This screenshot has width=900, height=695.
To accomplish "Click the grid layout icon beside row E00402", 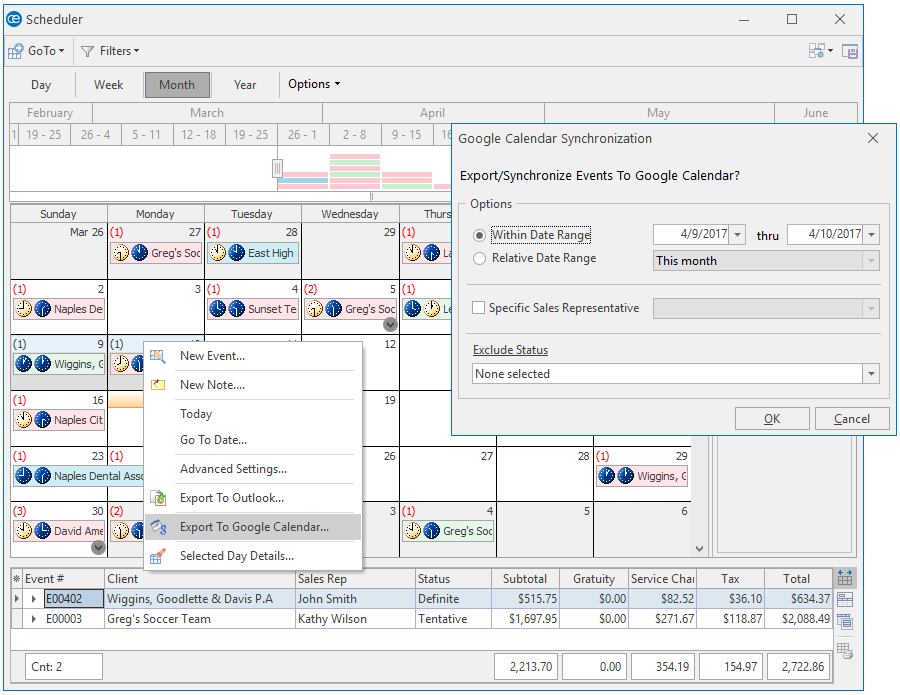I will click(x=844, y=599).
